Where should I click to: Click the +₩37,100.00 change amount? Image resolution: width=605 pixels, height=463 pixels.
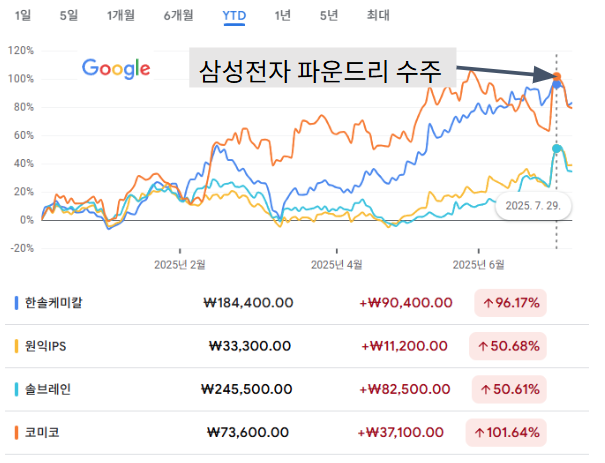[401, 433]
